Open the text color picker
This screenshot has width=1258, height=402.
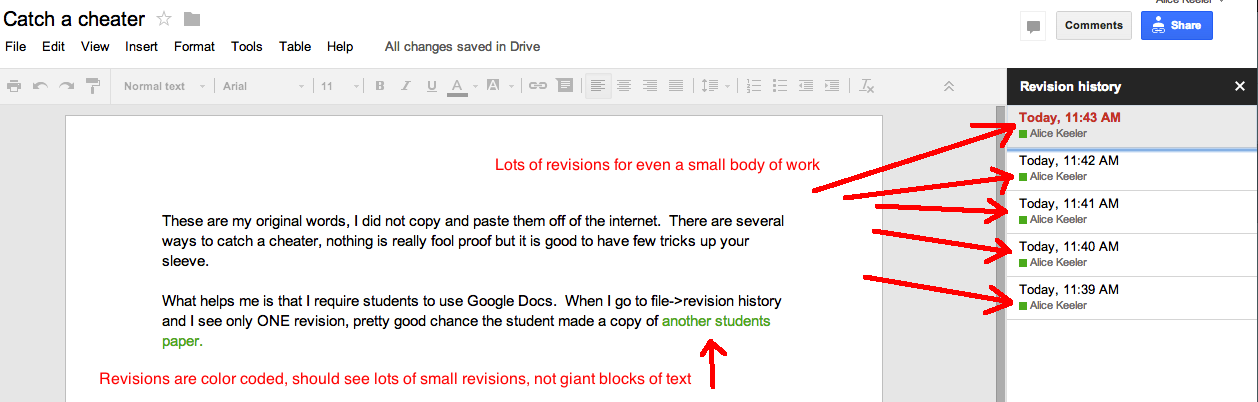(x=462, y=86)
